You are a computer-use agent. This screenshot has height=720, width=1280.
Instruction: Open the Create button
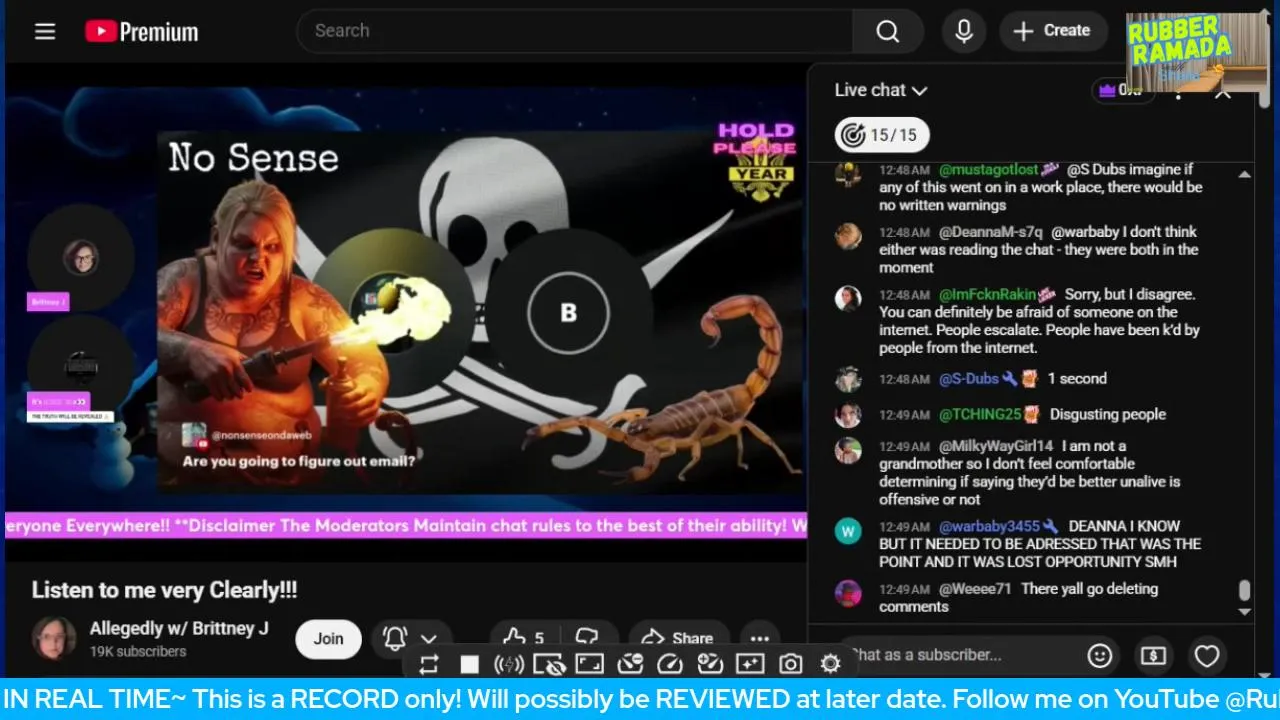click(x=1052, y=31)
